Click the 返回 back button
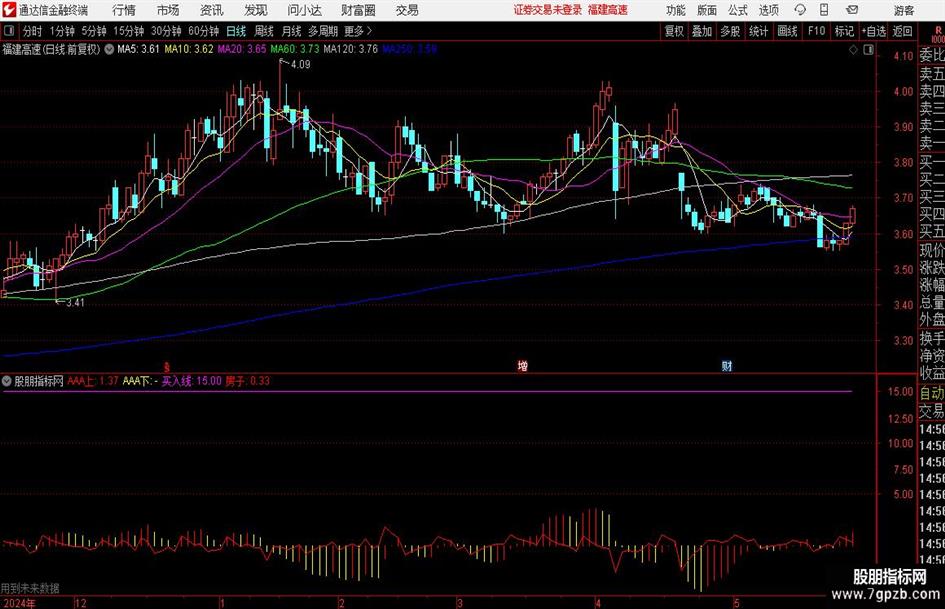This screenshot has height=609, width=945. tap(902, 31)
